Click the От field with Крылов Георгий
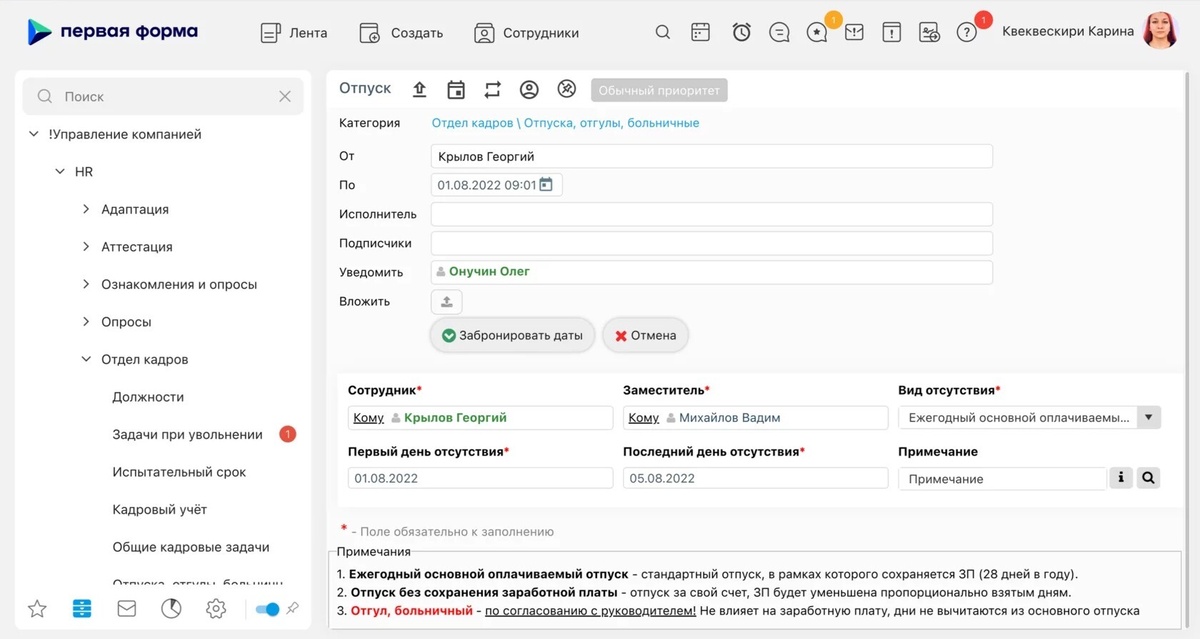Screen dimensions: 1200x639 coord(712,156)
